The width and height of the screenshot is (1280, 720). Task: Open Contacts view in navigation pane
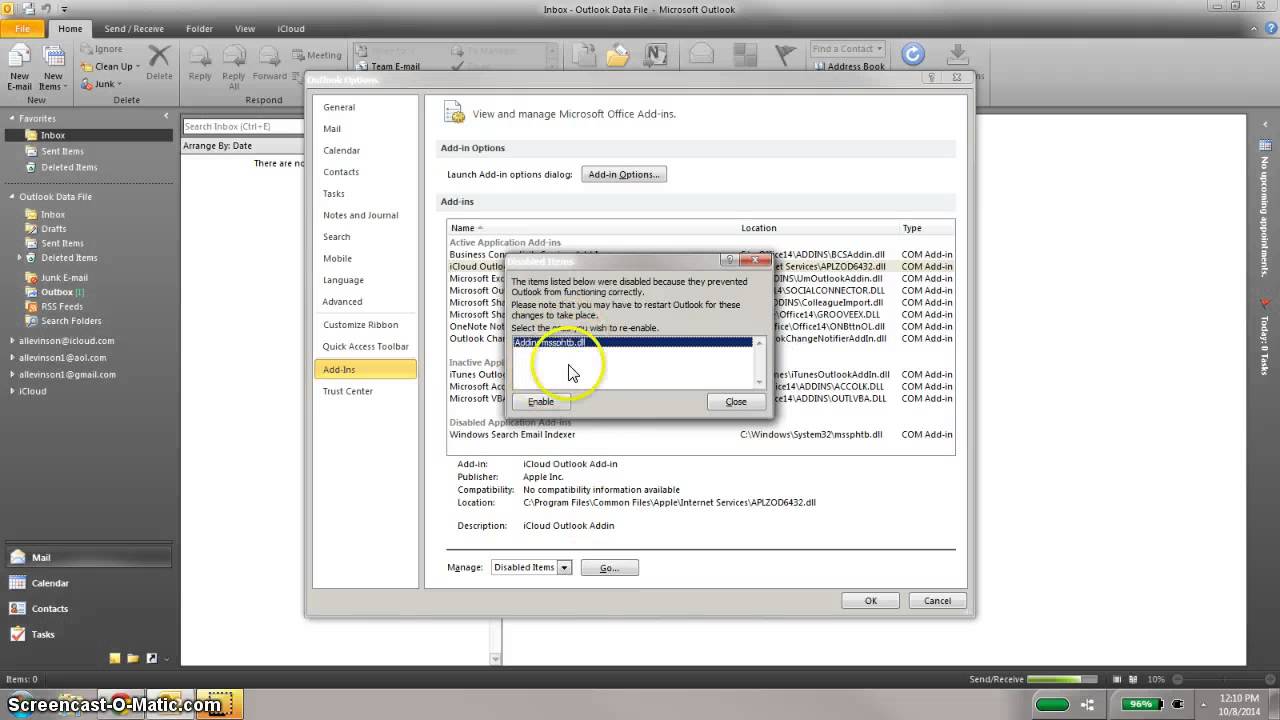pyautogui.click(x=87, y=608)
